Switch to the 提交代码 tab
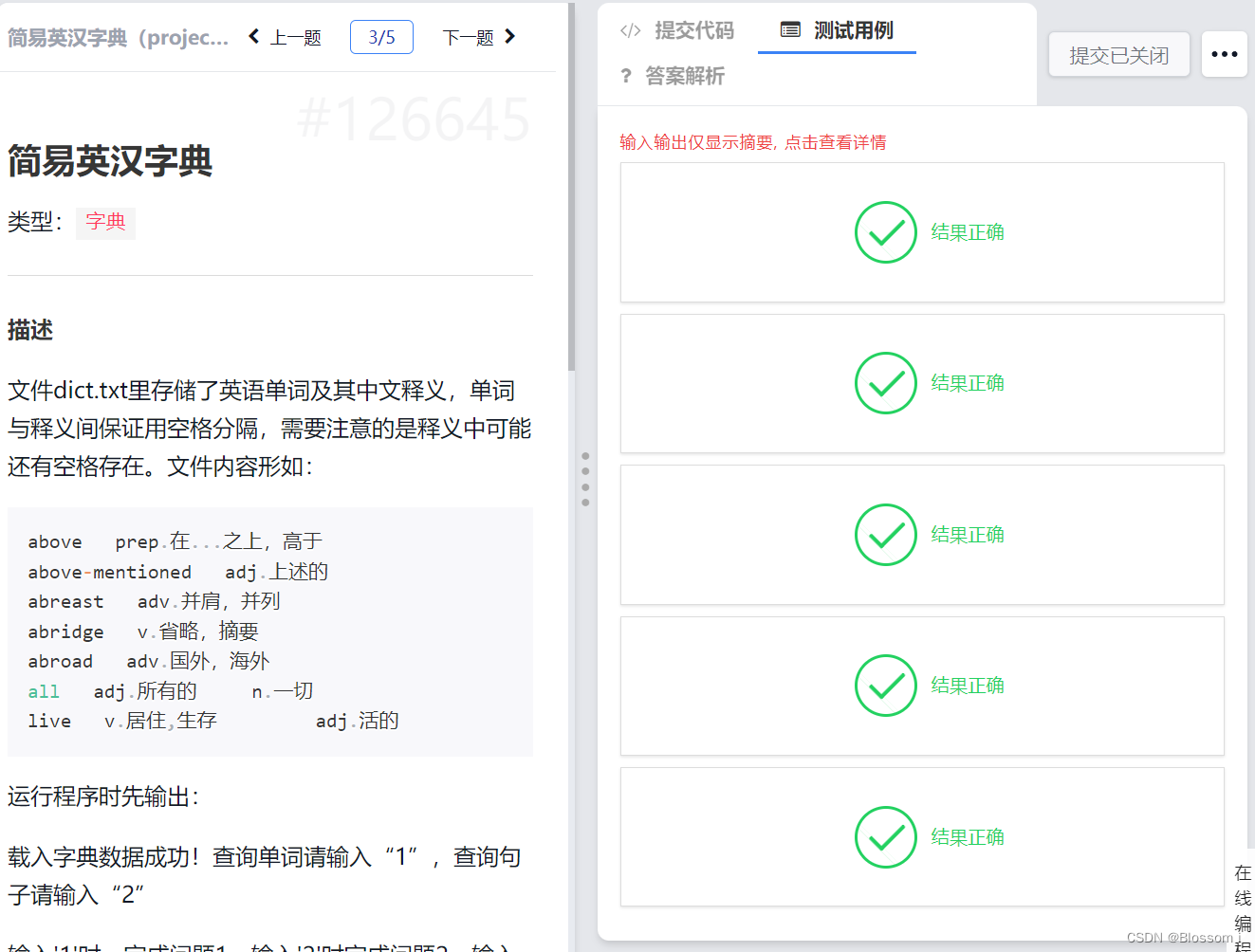 pyautogui.click(x=693, y=30)
